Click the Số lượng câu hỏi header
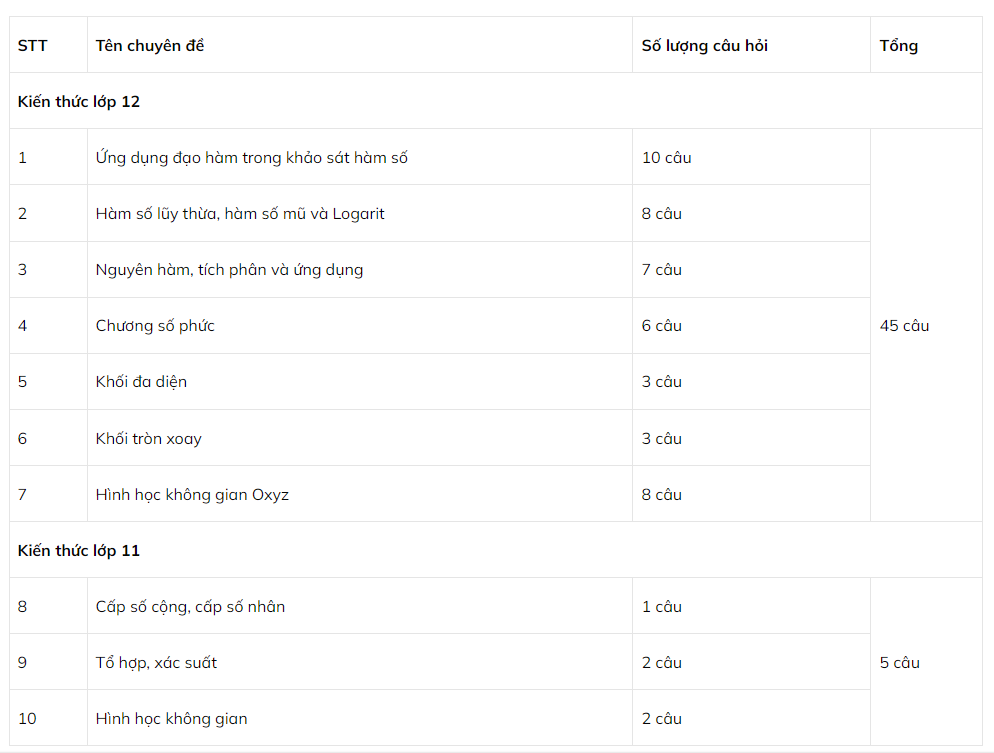Viewport: 994px width, 753px height. [705, 46]
